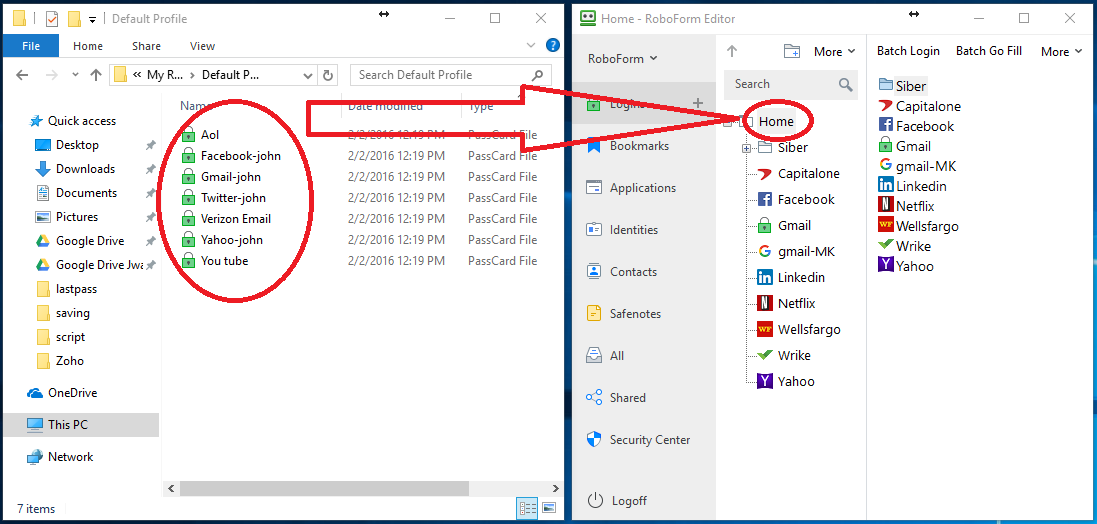Open the File tab in Explorer

31,46
